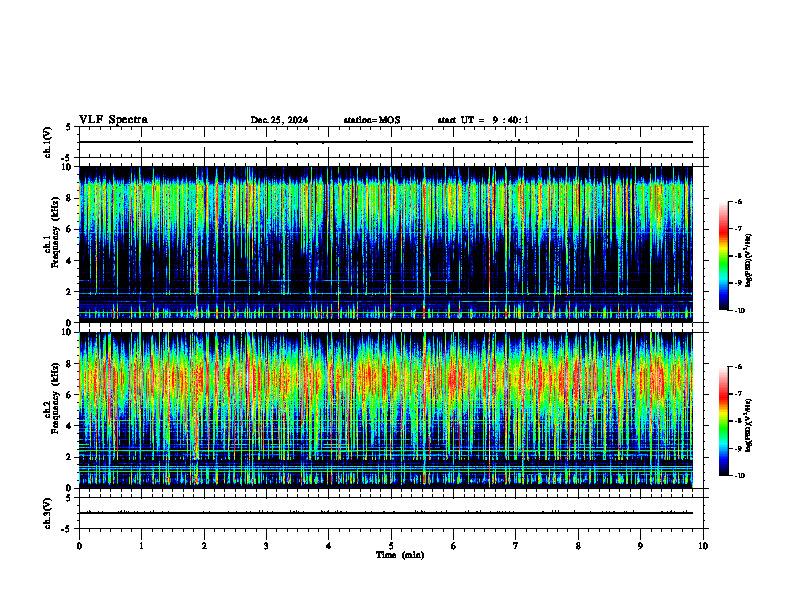Click time axis tick label '10'
Image resolution: width=792 pixels, height=612 pixels.
[703, 546]
